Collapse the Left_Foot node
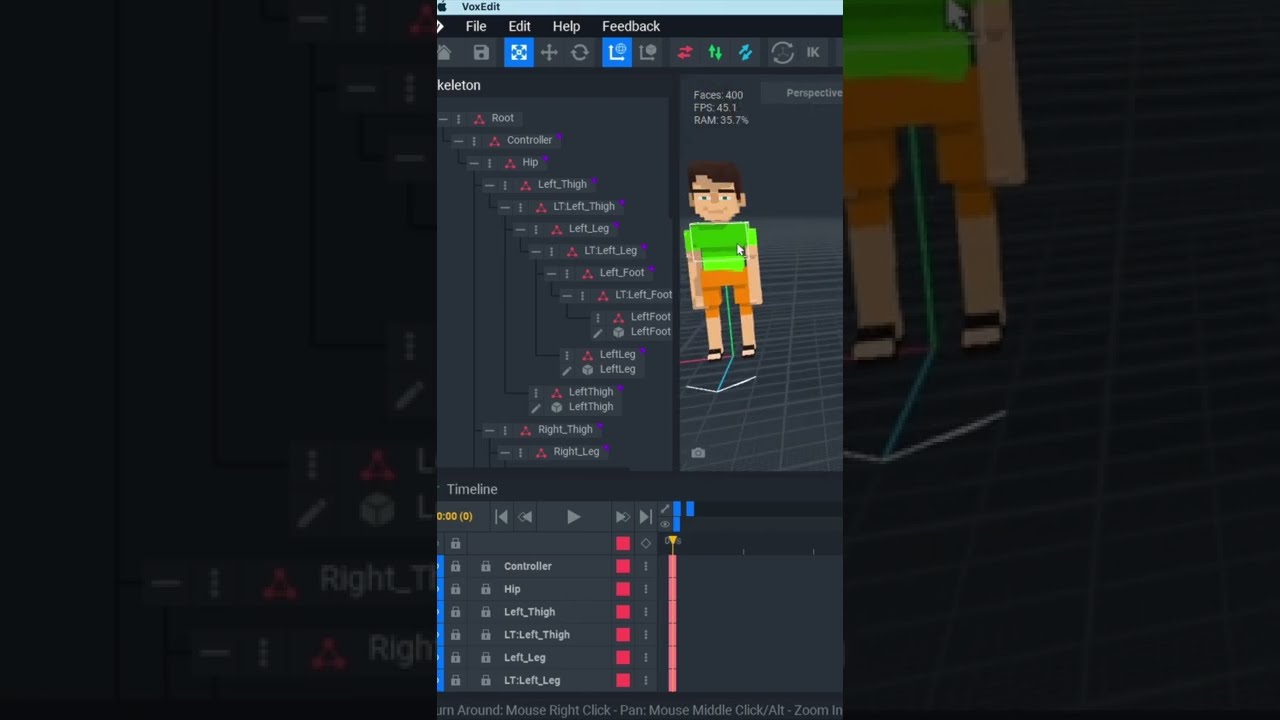 click(551, 273)
